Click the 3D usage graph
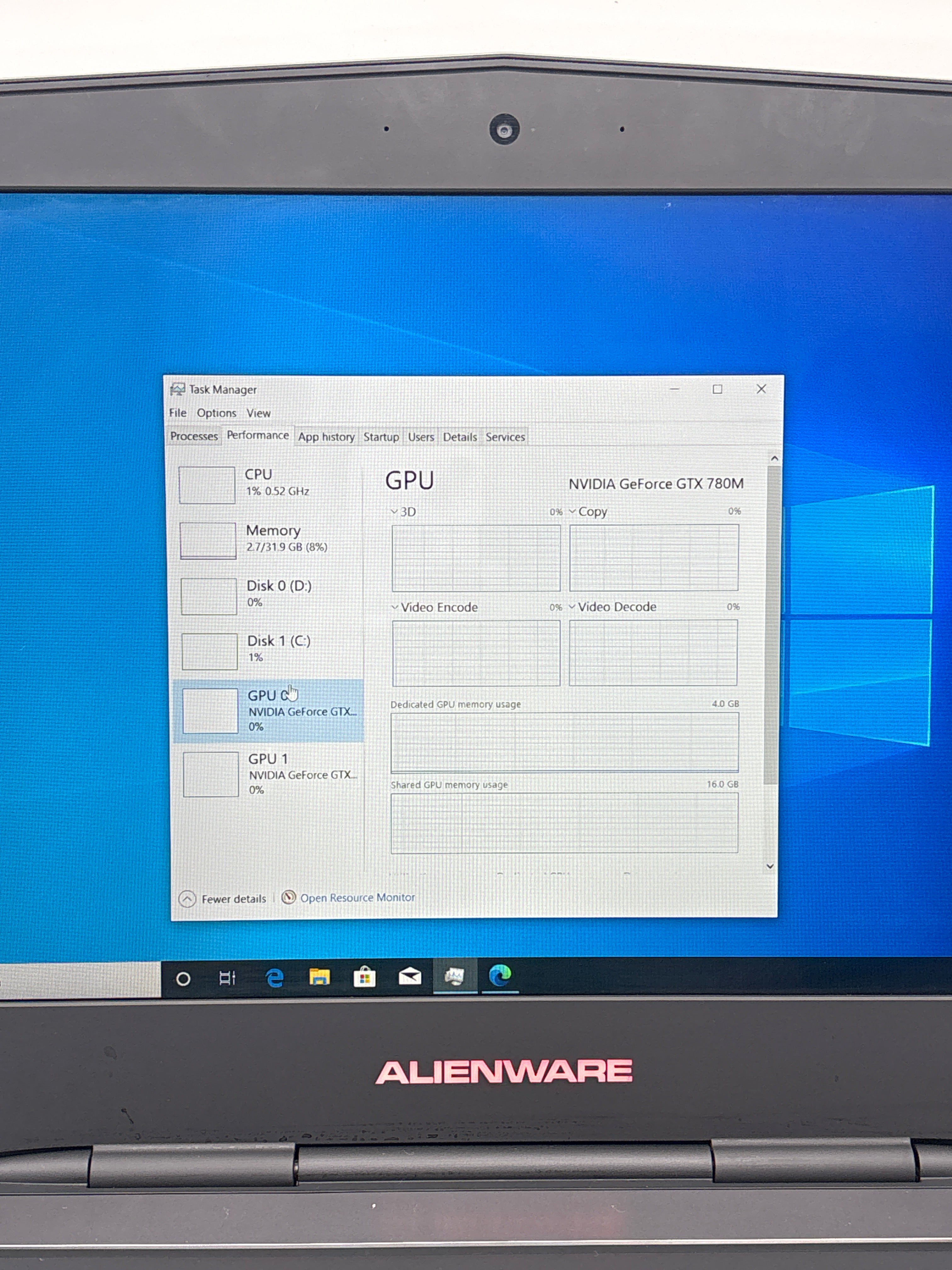The width and height of the screenshot is (952, 1270). (476, 558)
